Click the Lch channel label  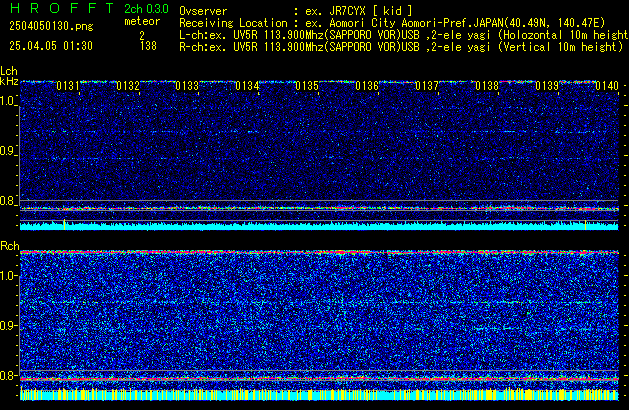pyautogui.click(x=9, y=71)
